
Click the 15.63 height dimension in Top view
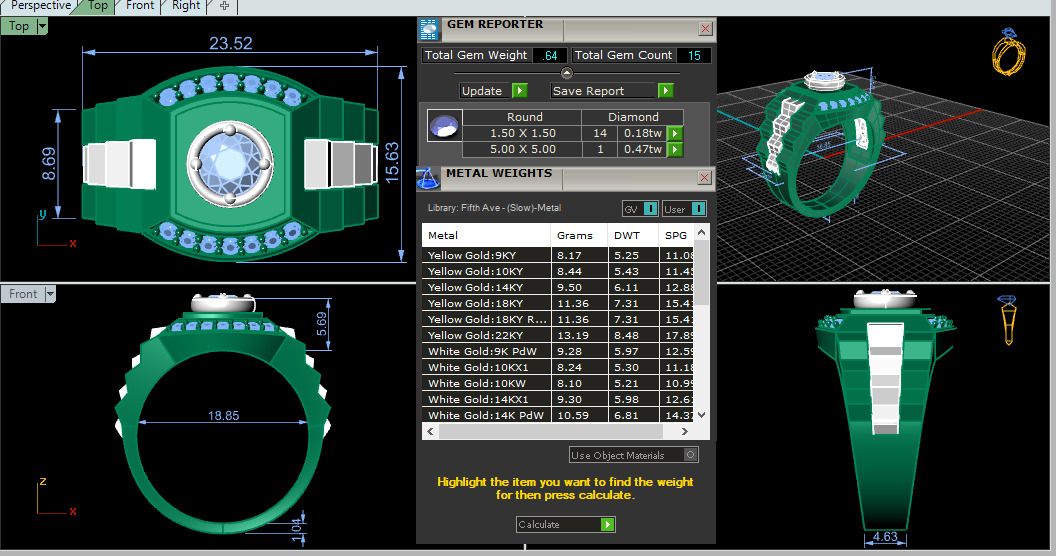[392, 163]
